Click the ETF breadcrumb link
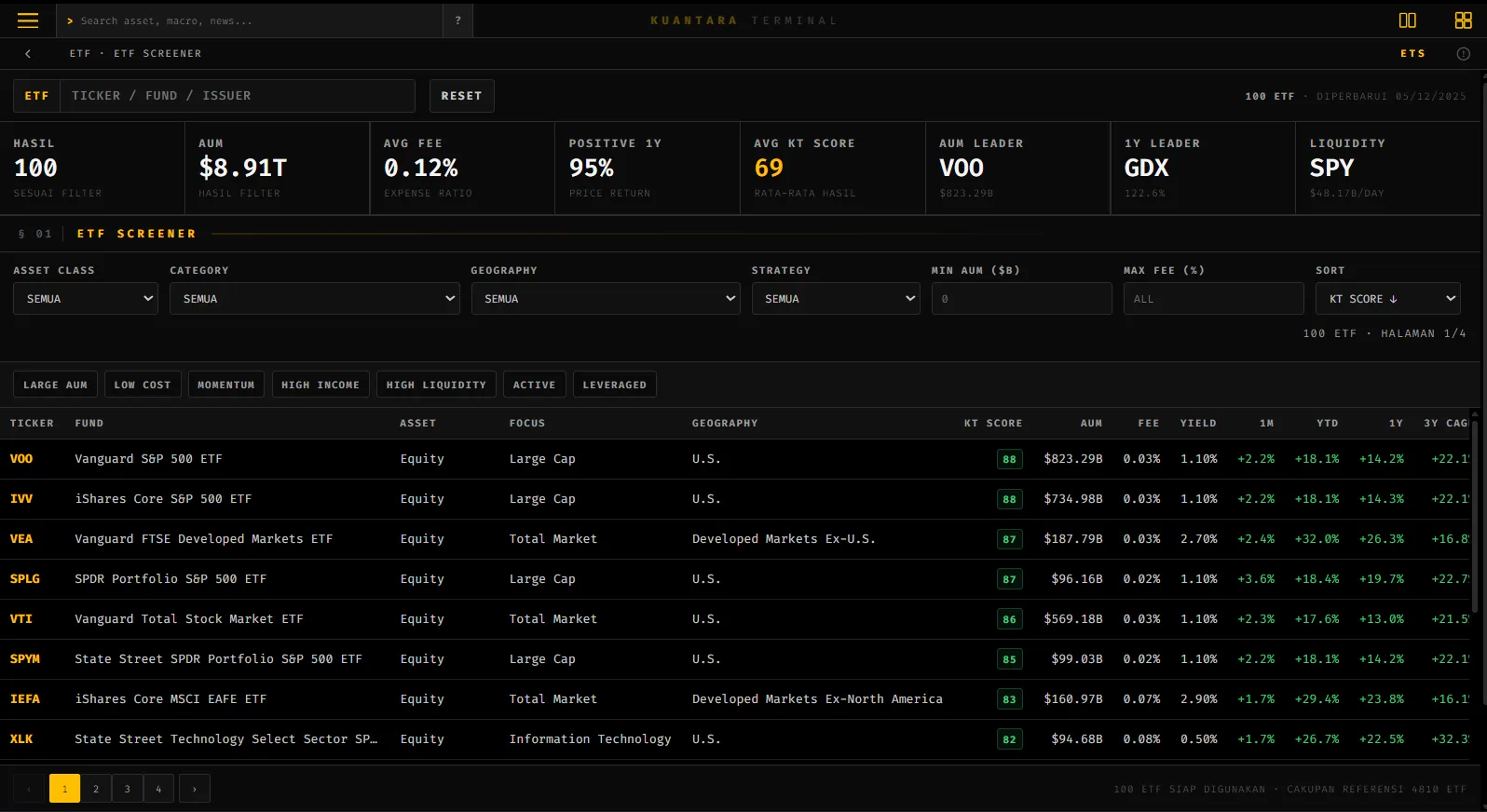Viewport: 1487px width, 812px height. [80, 54]
